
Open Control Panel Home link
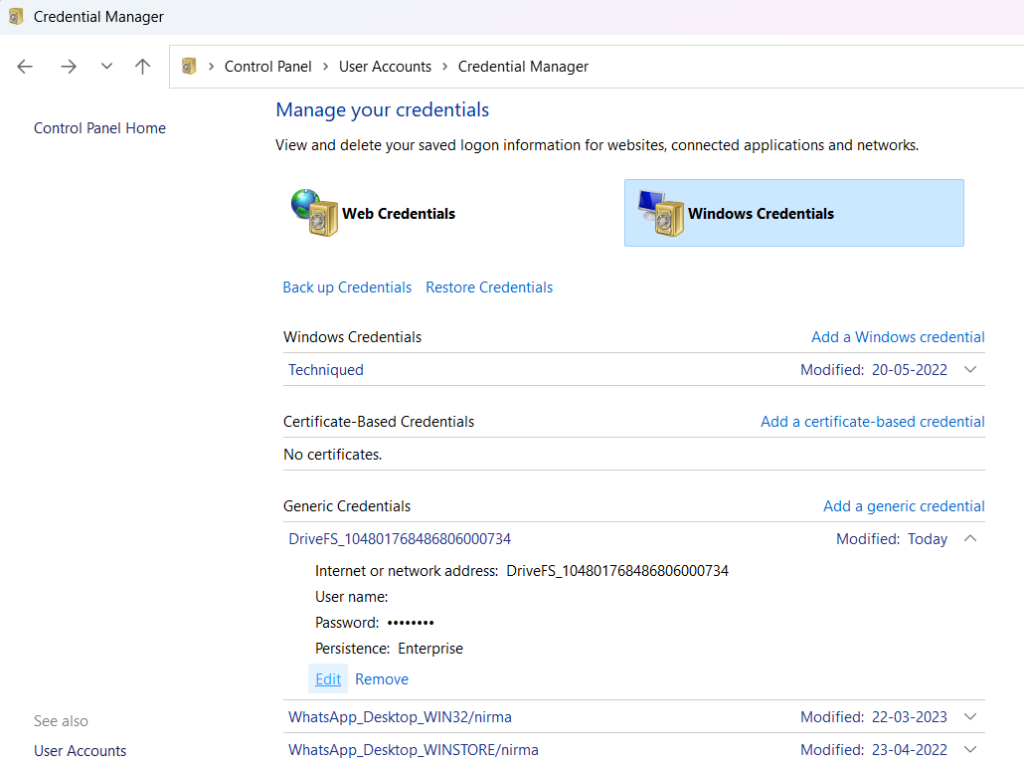(x=100, y=128)
